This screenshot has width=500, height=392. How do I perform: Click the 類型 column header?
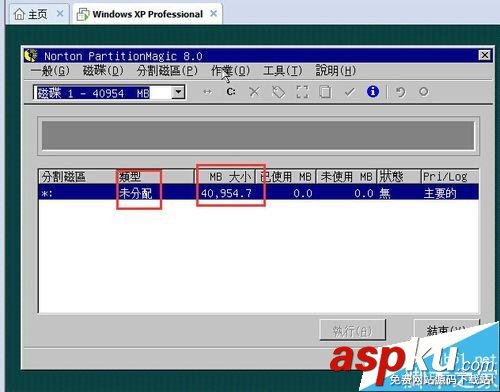coord(155,176)
